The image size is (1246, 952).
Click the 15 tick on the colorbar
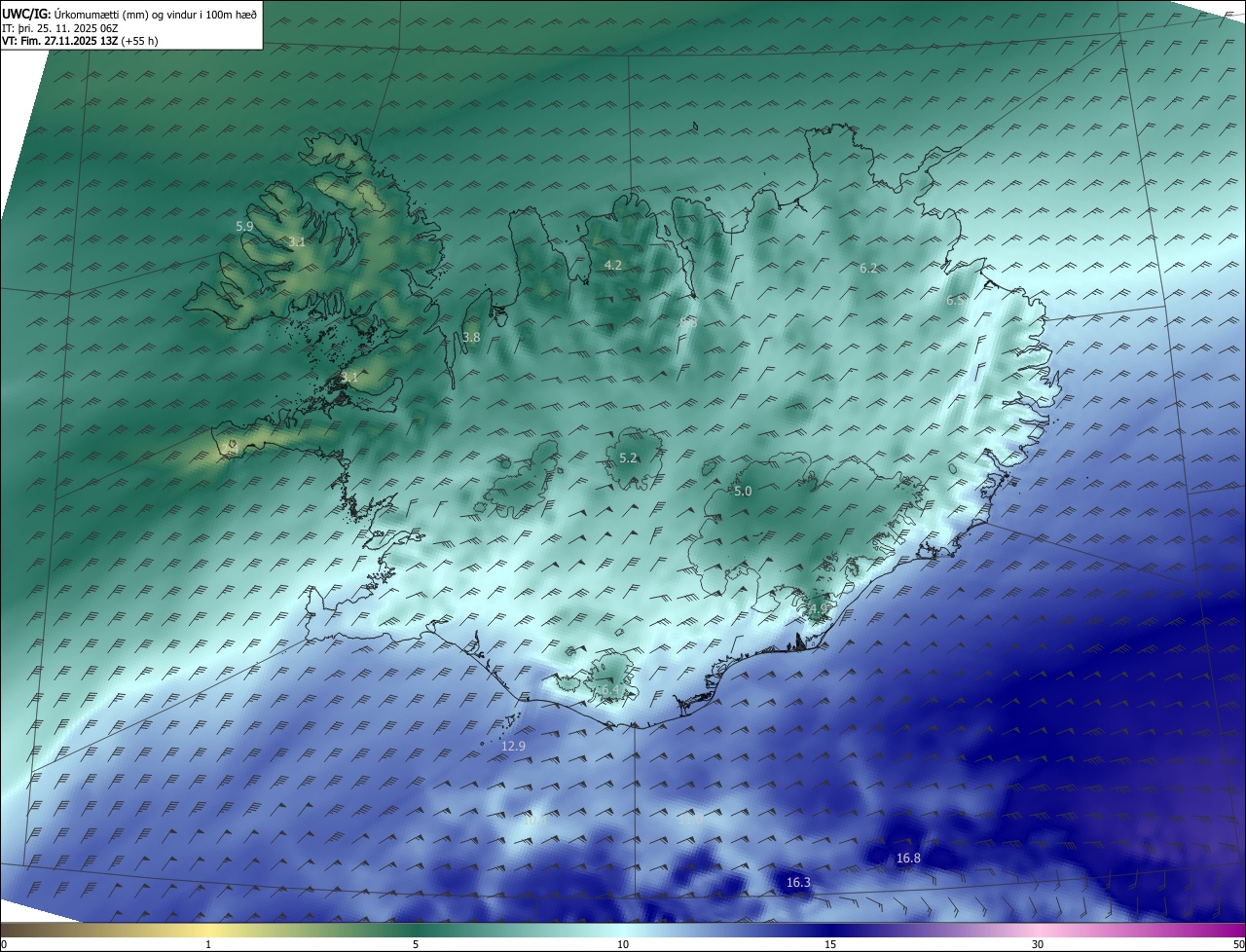click(830, 944)
